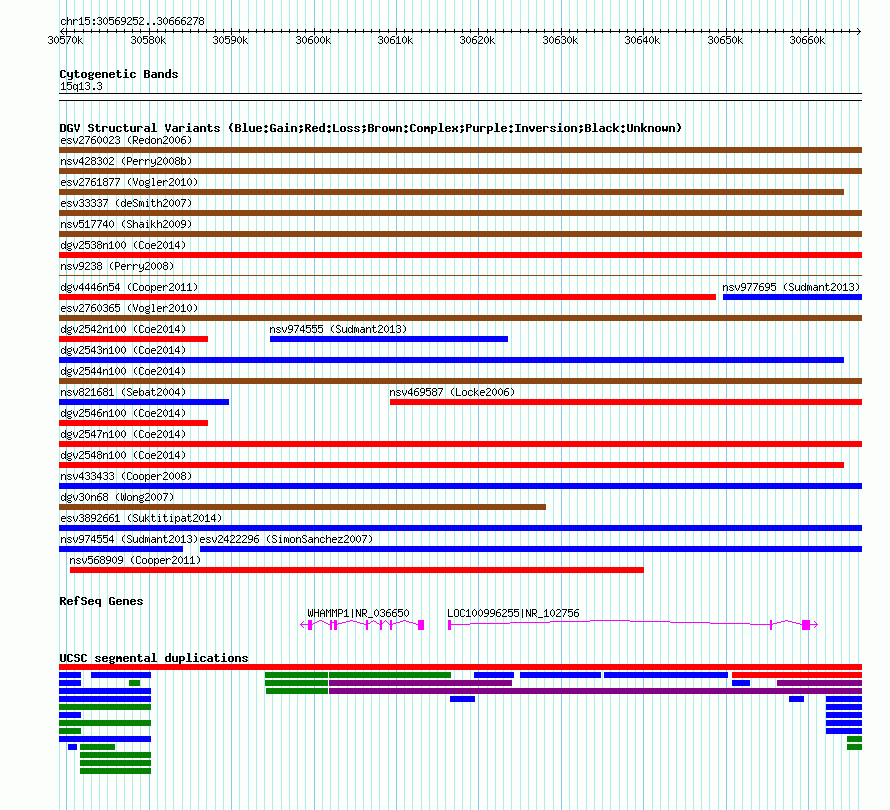Screen dimensions: 890x810
Task: Select dgv2546n100 (Coe2014) variant label
Action: click(123, 413)
